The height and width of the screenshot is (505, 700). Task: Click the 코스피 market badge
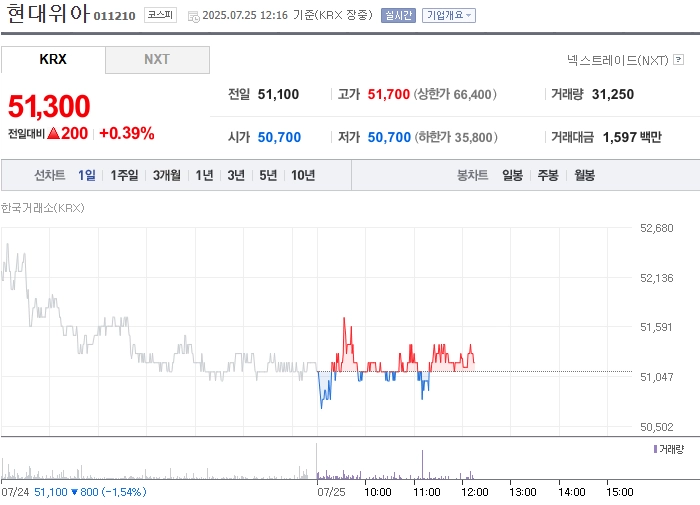pos(160,15)
